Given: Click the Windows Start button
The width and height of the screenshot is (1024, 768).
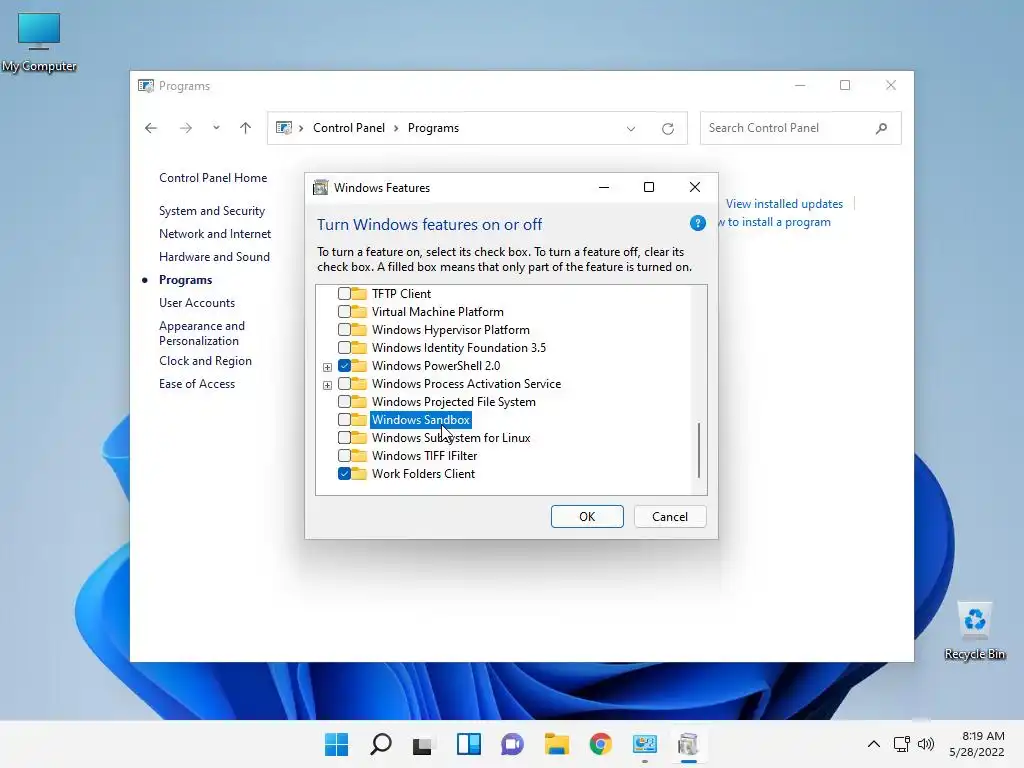Looking at the screenshot, I should (336, 744).
